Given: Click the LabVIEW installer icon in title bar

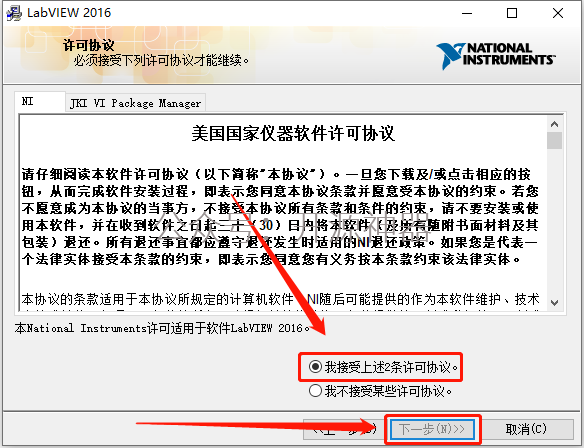Looking at the screenshot, I should (14, 13).
